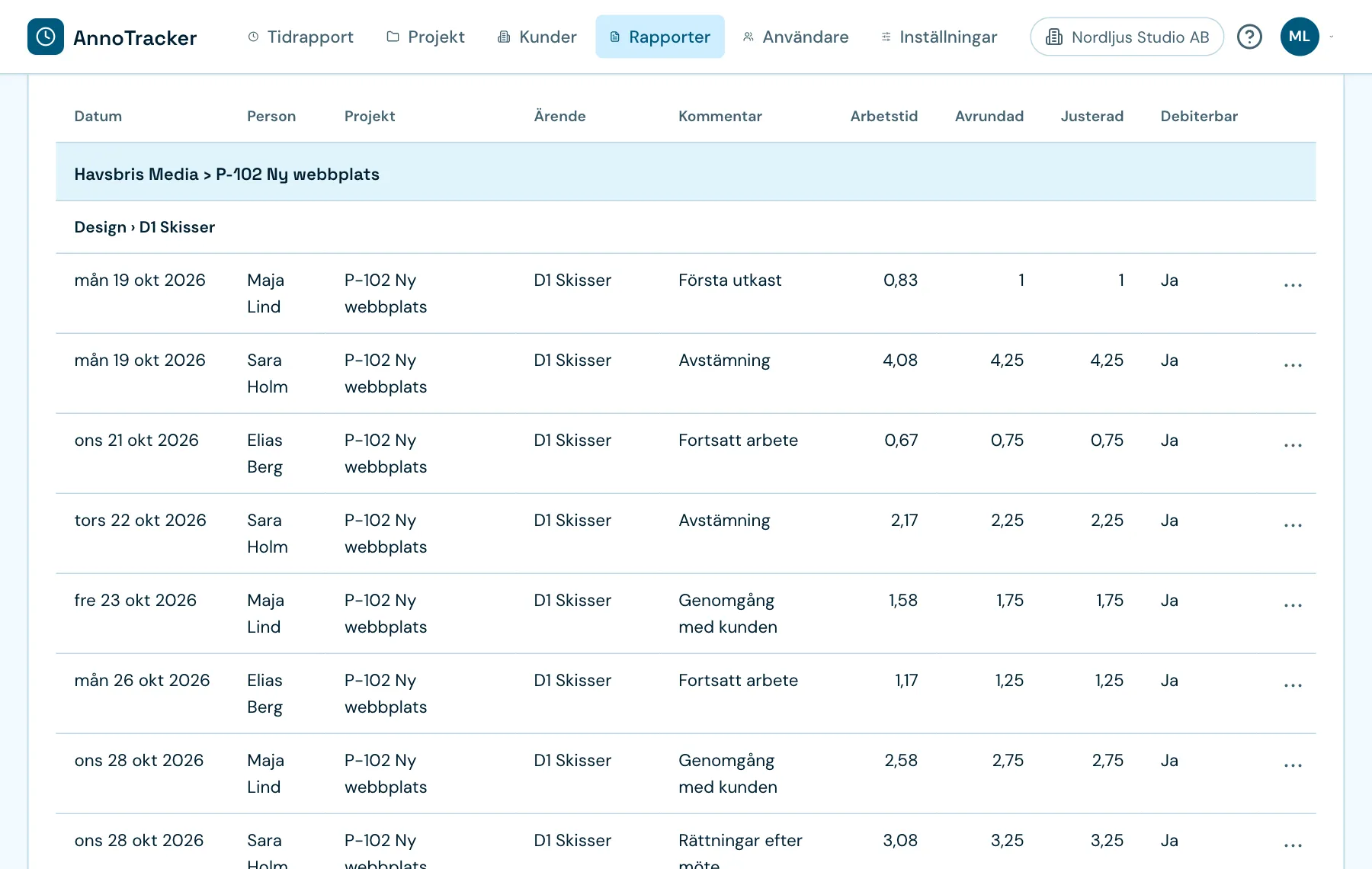The height and width of the screenshot is (869, 1372).
Task: Open more options for Rättningar efter möte row
Action: (x=1293, y=845)
